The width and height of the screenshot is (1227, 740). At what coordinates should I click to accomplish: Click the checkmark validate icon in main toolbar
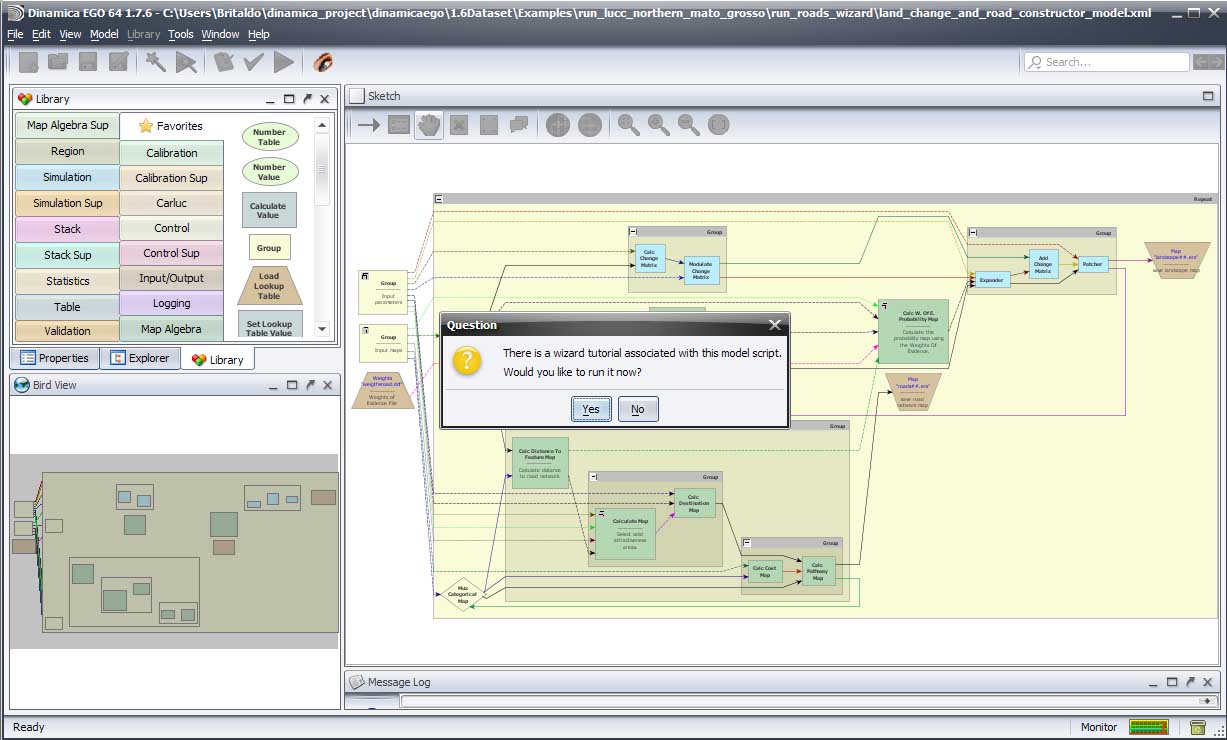(x=254, y=62)
